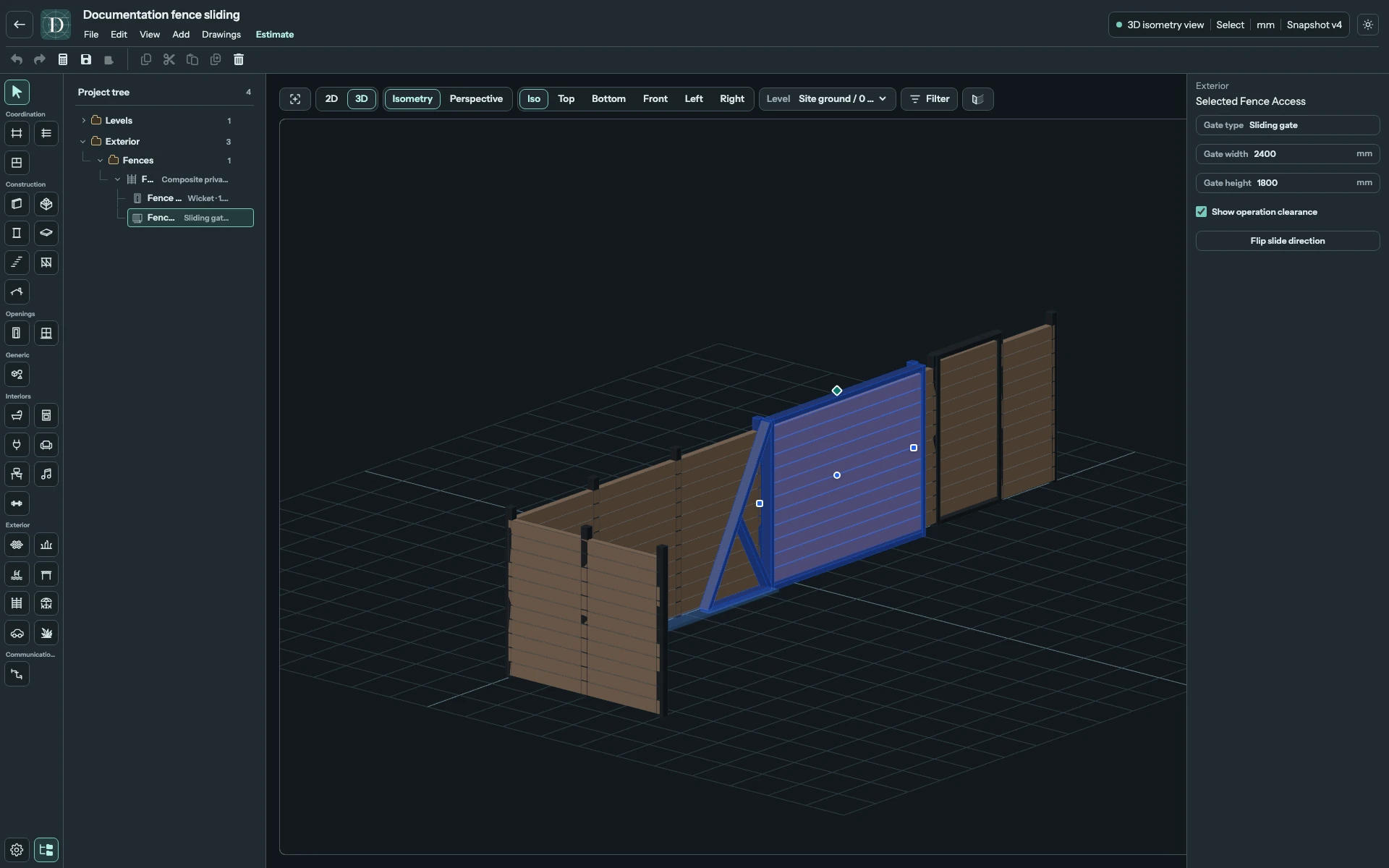Open Gate type dropdown
Viewport: 1389px width, 868px height.
[x=1288, y=125]
